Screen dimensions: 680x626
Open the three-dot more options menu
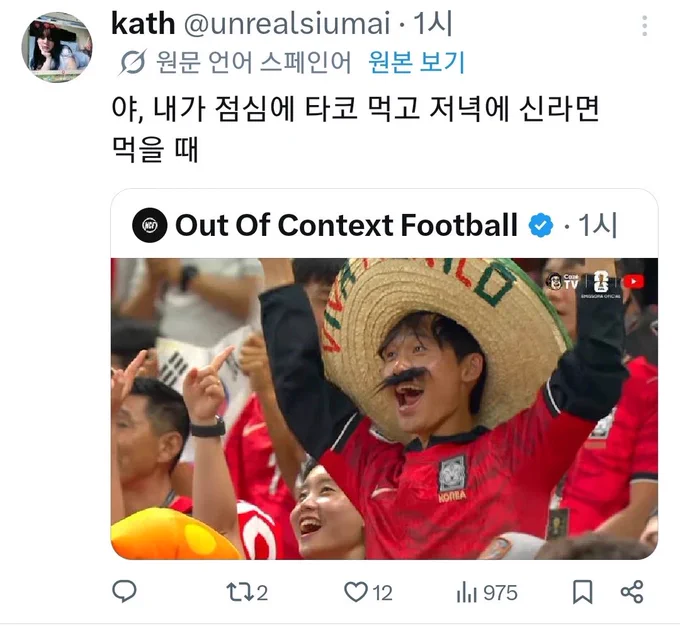point(644,26)
